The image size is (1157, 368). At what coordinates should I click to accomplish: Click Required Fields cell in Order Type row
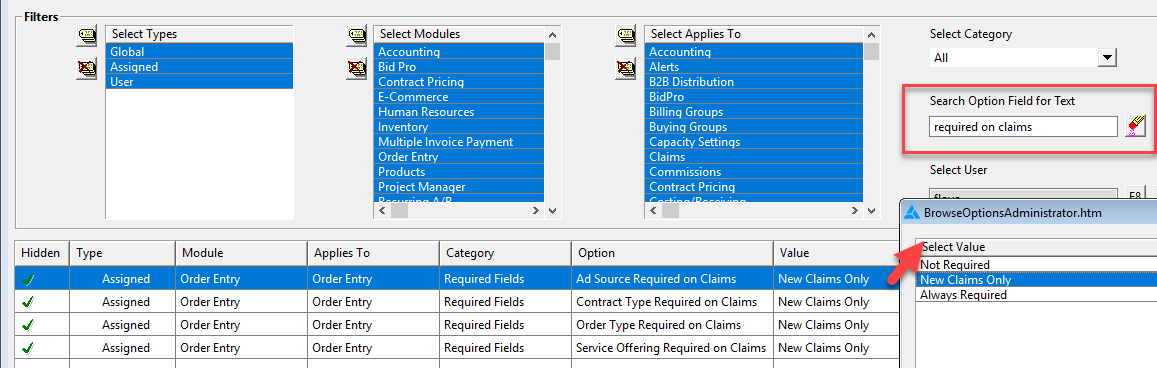point(505,324)
